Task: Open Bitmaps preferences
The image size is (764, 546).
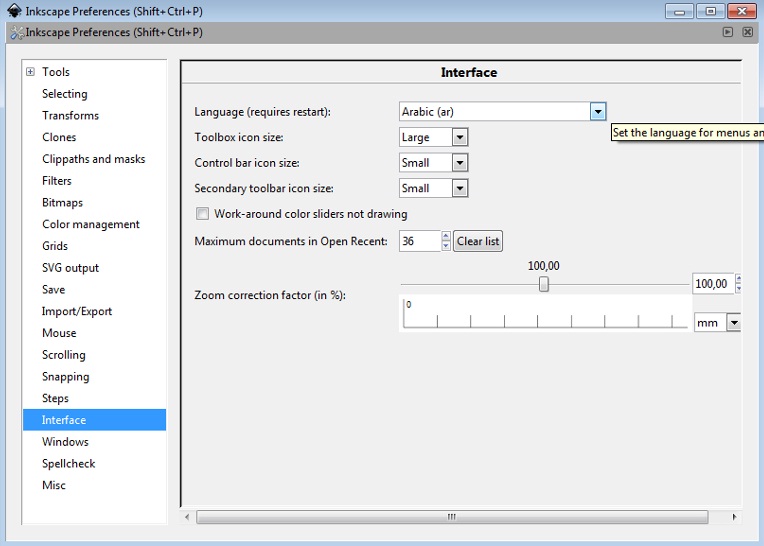Action: point(62,202)
